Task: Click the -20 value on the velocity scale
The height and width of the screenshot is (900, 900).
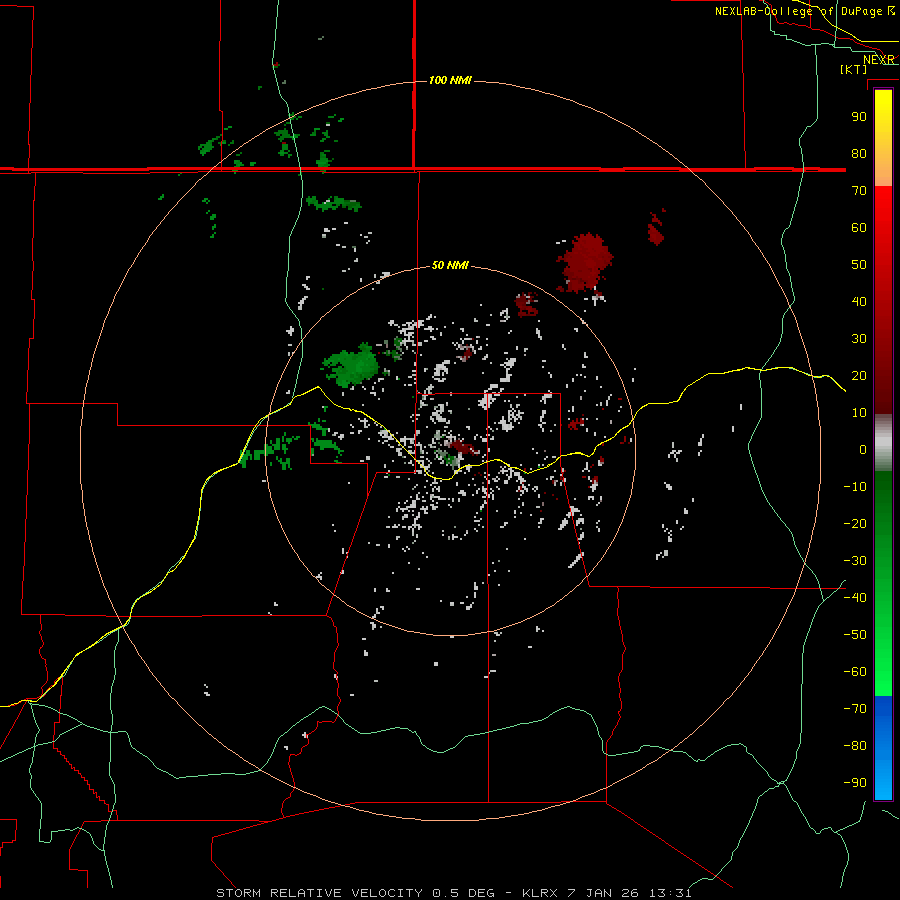Action: 855,523
